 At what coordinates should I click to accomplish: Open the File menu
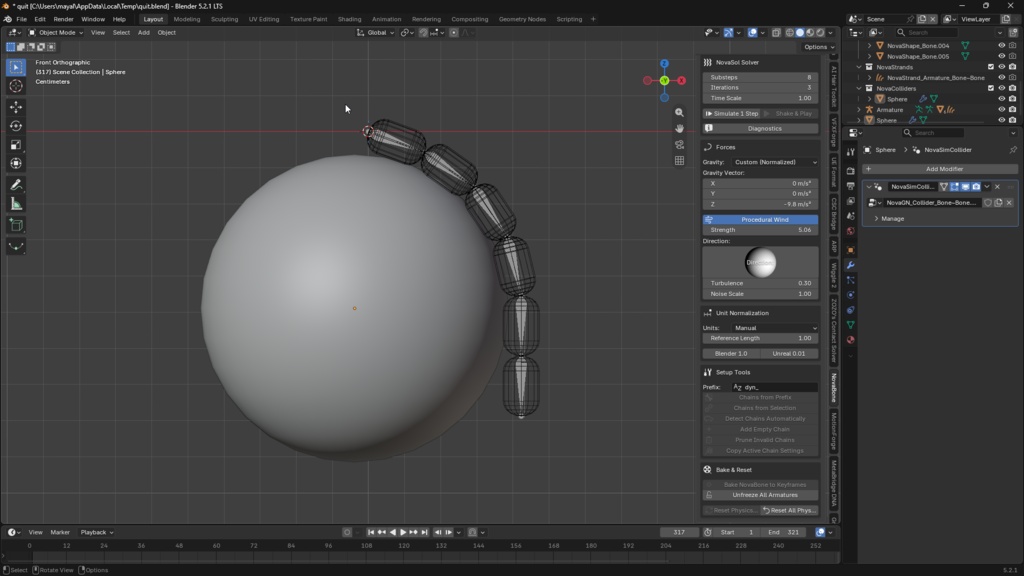22,19
